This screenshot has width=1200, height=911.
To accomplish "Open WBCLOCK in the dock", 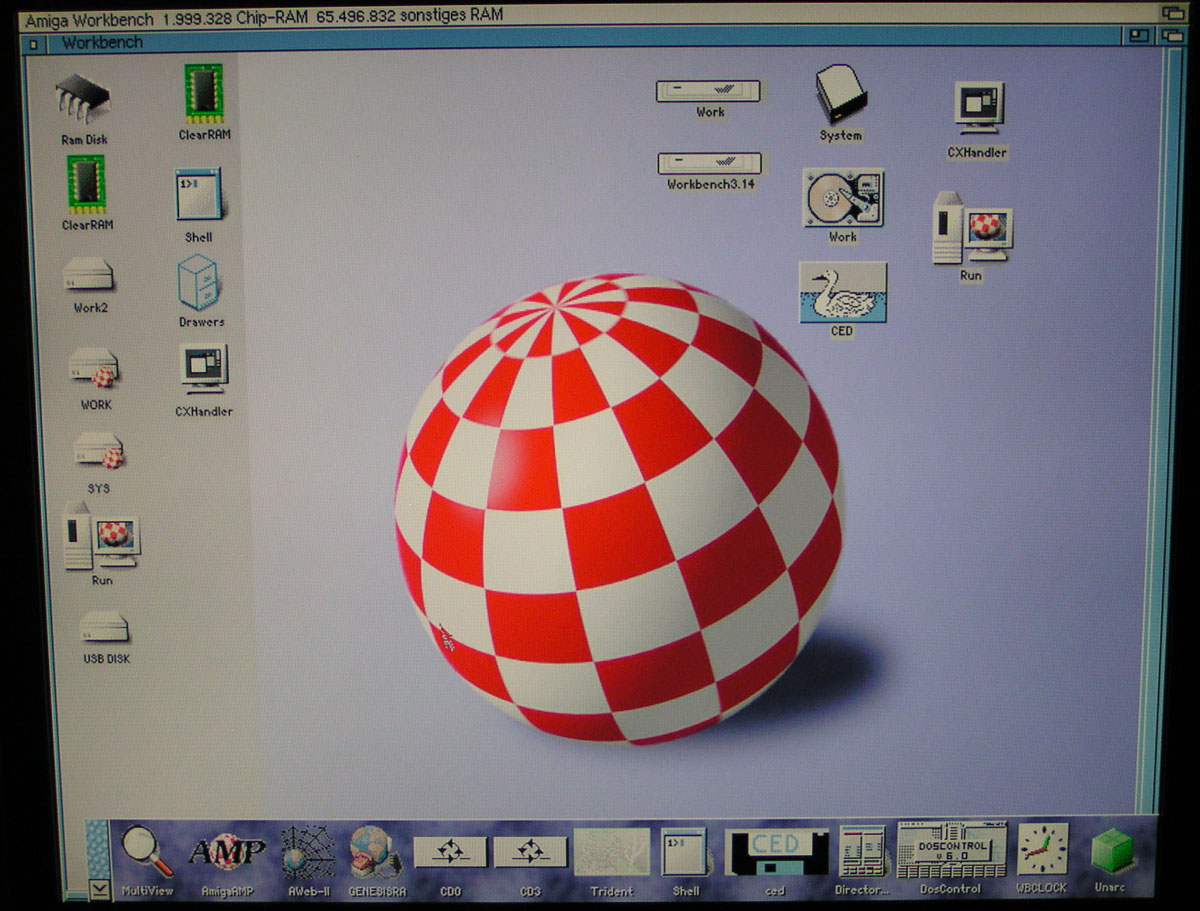I will (1042, 850).
